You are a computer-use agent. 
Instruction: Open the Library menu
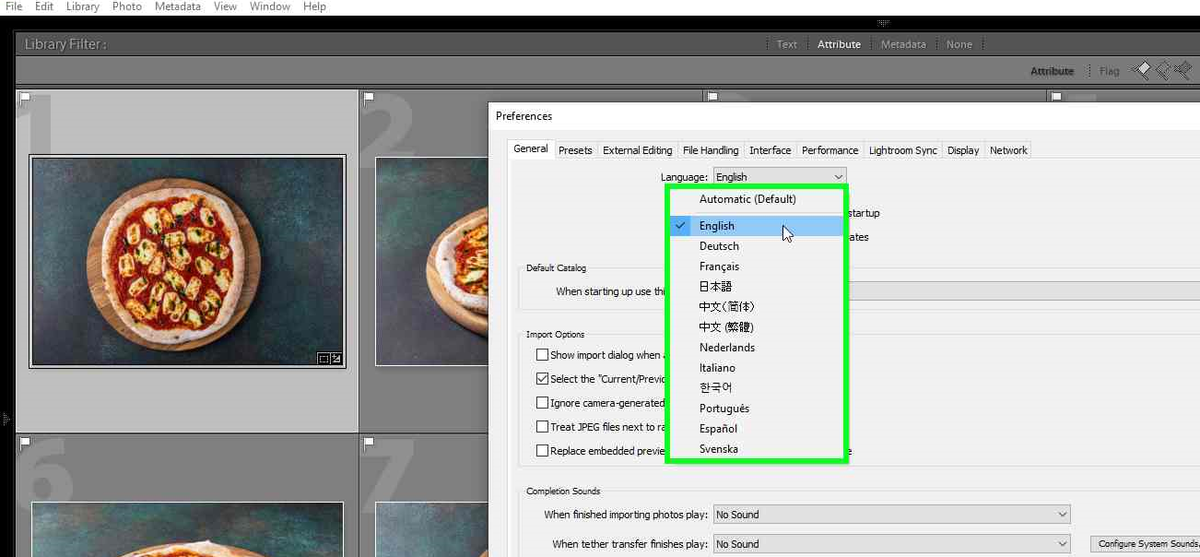(82, 6)
